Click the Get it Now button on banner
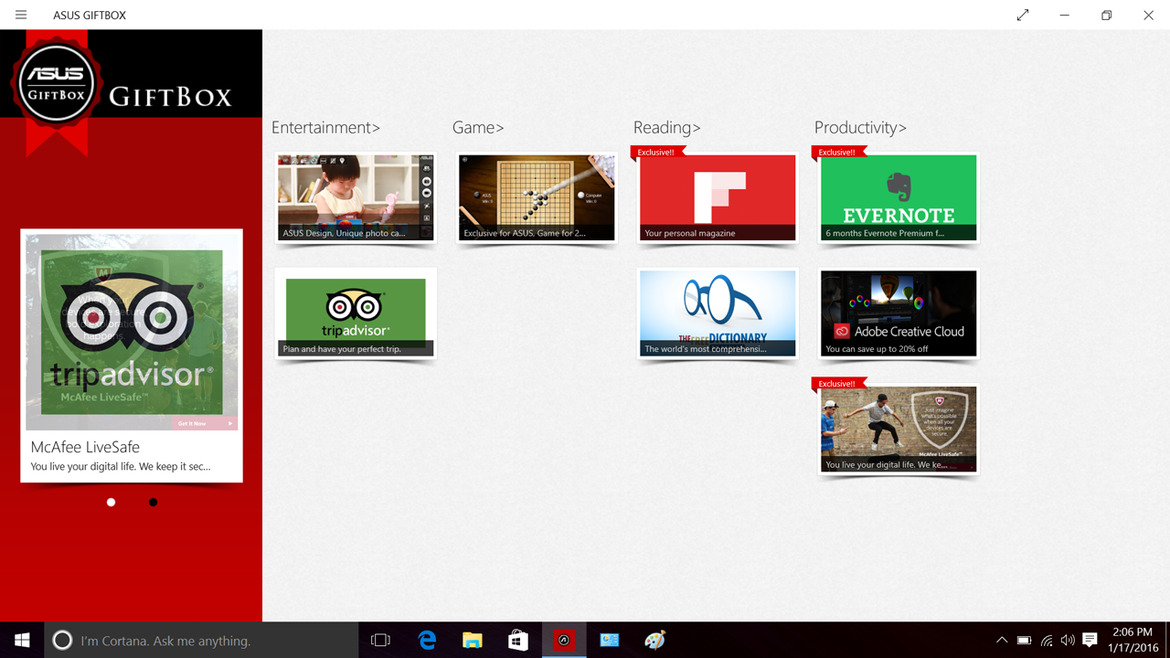Screen dimensions: 1170x658 tap(205, 423)
